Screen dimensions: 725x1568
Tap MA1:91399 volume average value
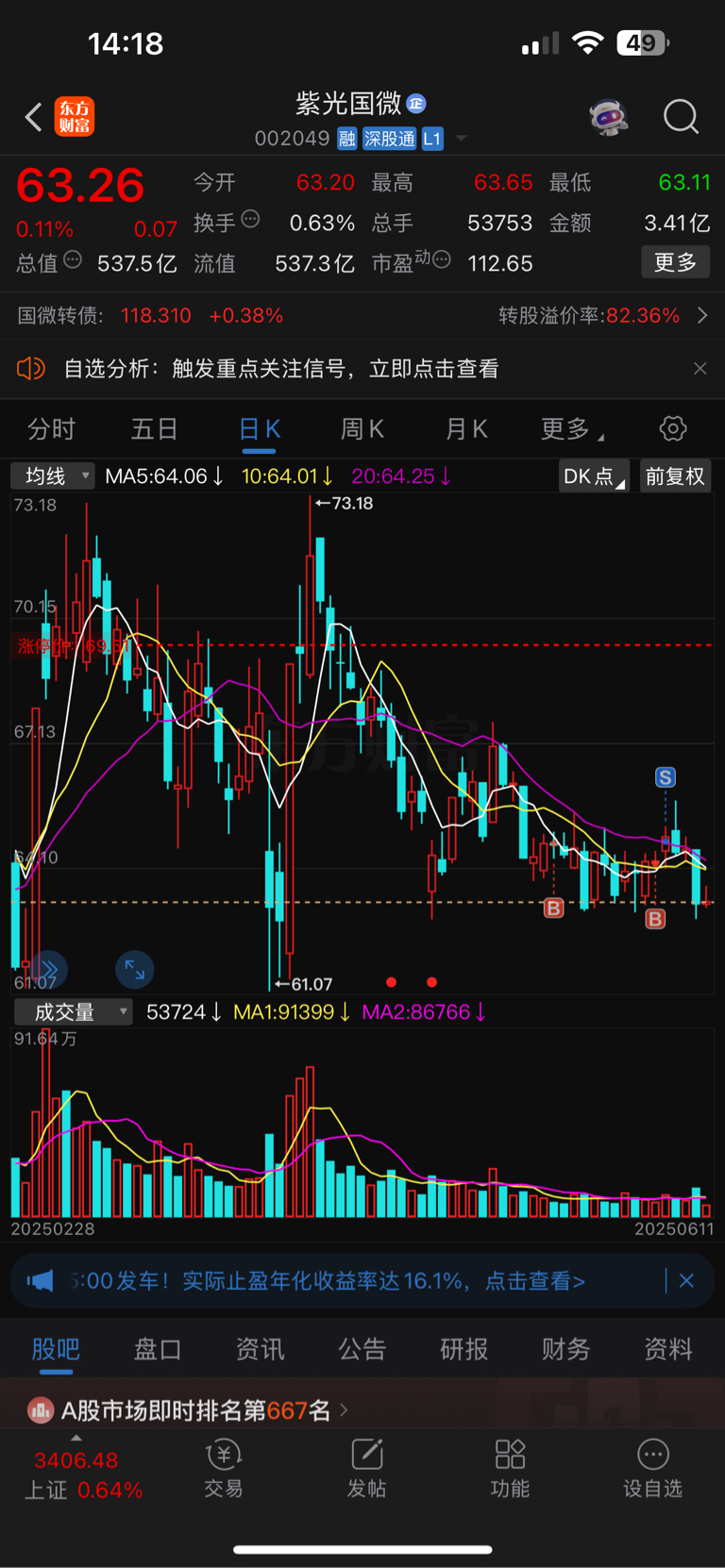pos(292,1012)
